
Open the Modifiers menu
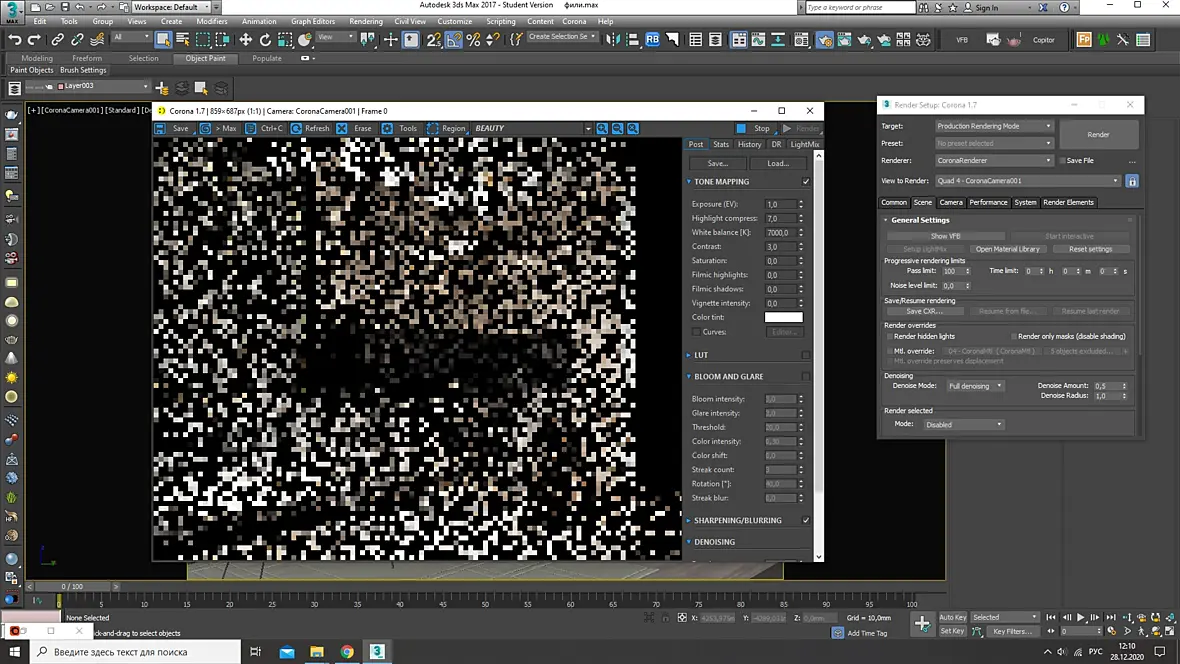[211, 21]
